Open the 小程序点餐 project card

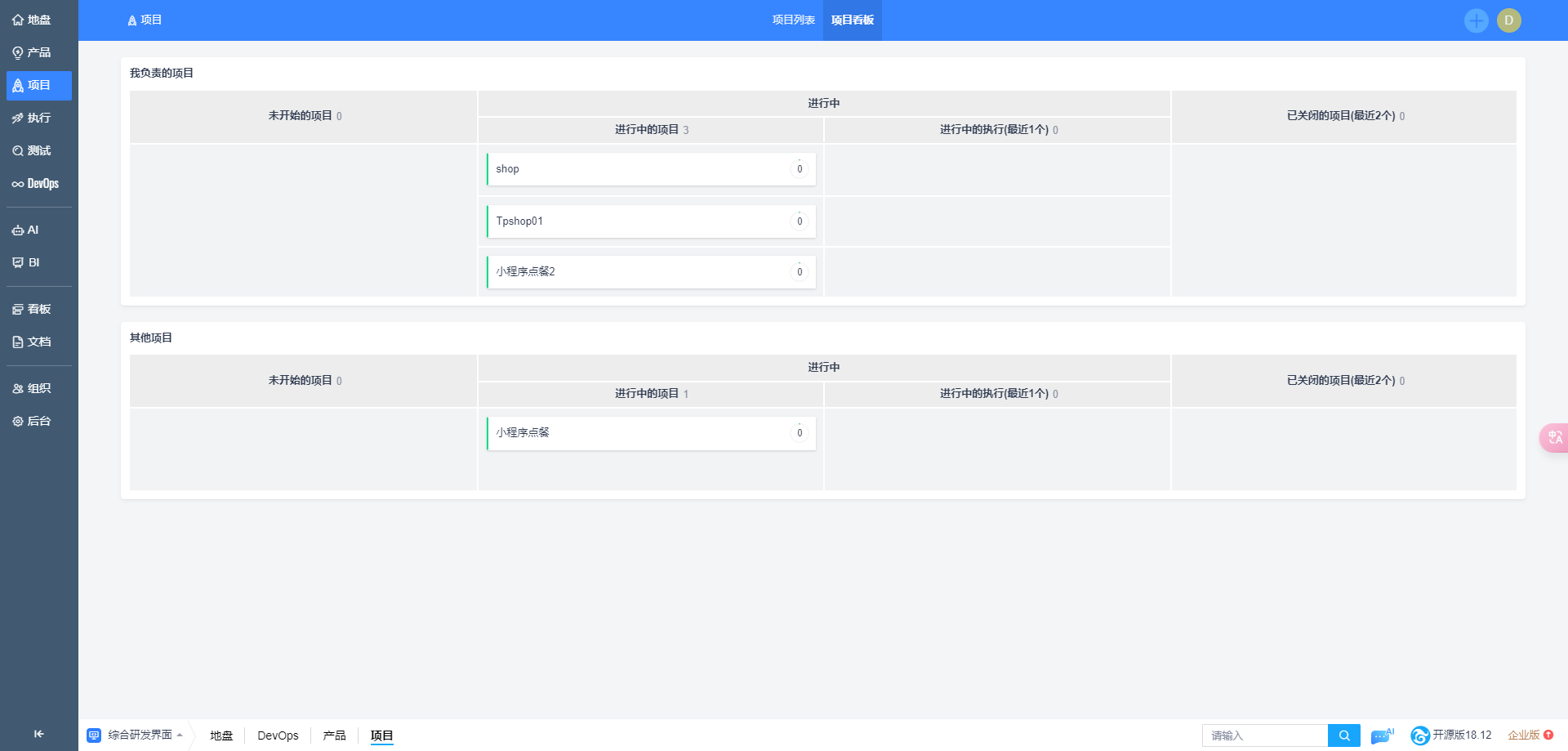point(651,433)
